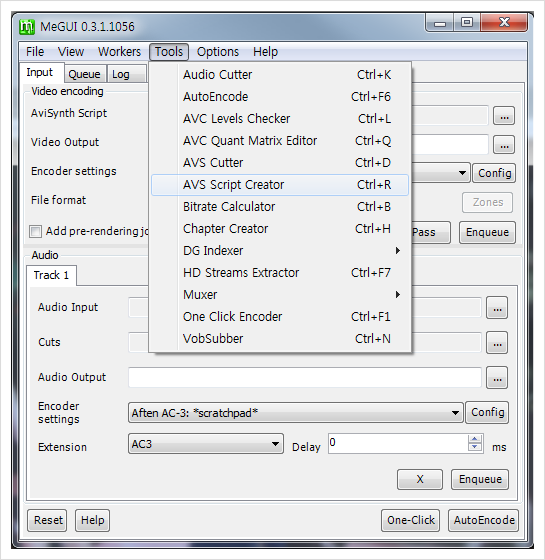Browse for Audio Input file
Viewport: 545px width, 560px height.
(497, 308)
